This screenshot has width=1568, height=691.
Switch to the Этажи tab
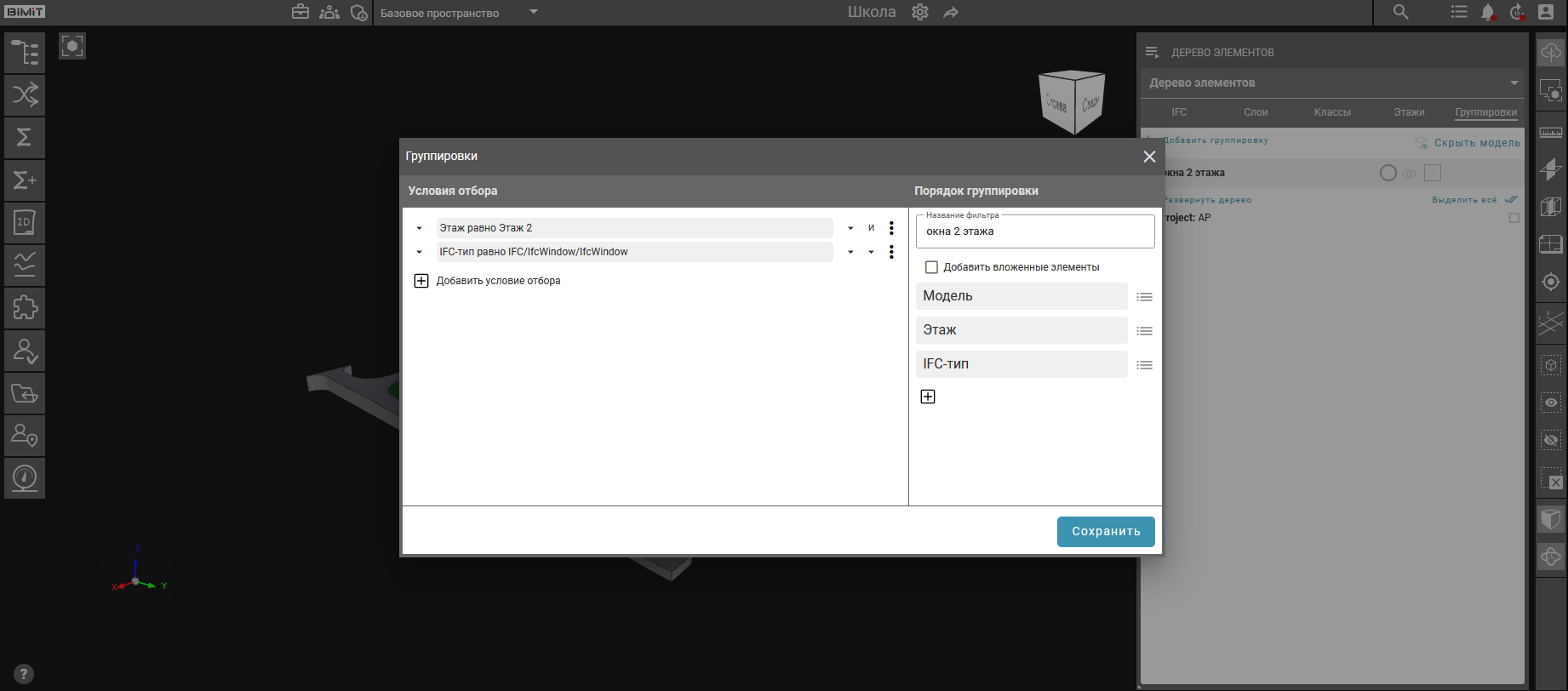pos(1409,112)
